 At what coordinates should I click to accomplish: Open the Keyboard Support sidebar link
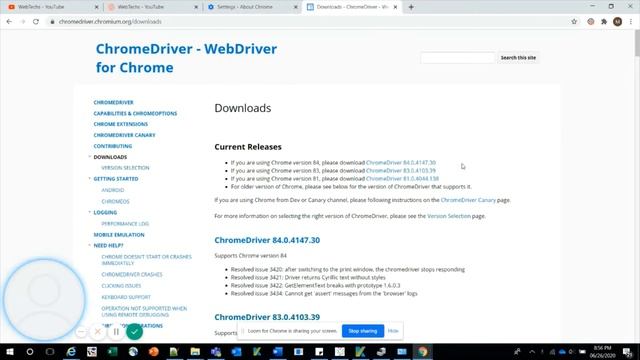tap(126, 297)
